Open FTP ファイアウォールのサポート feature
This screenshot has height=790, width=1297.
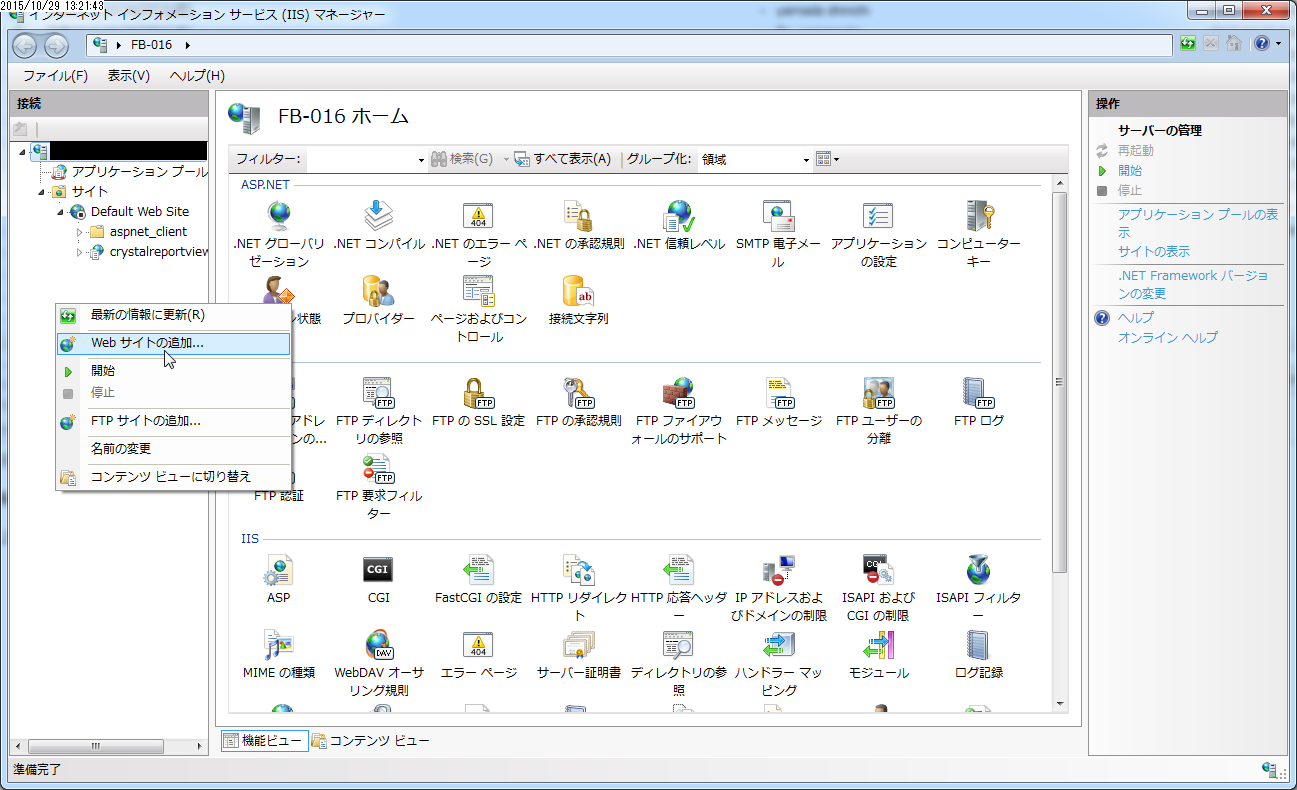(x=679, y=411)
